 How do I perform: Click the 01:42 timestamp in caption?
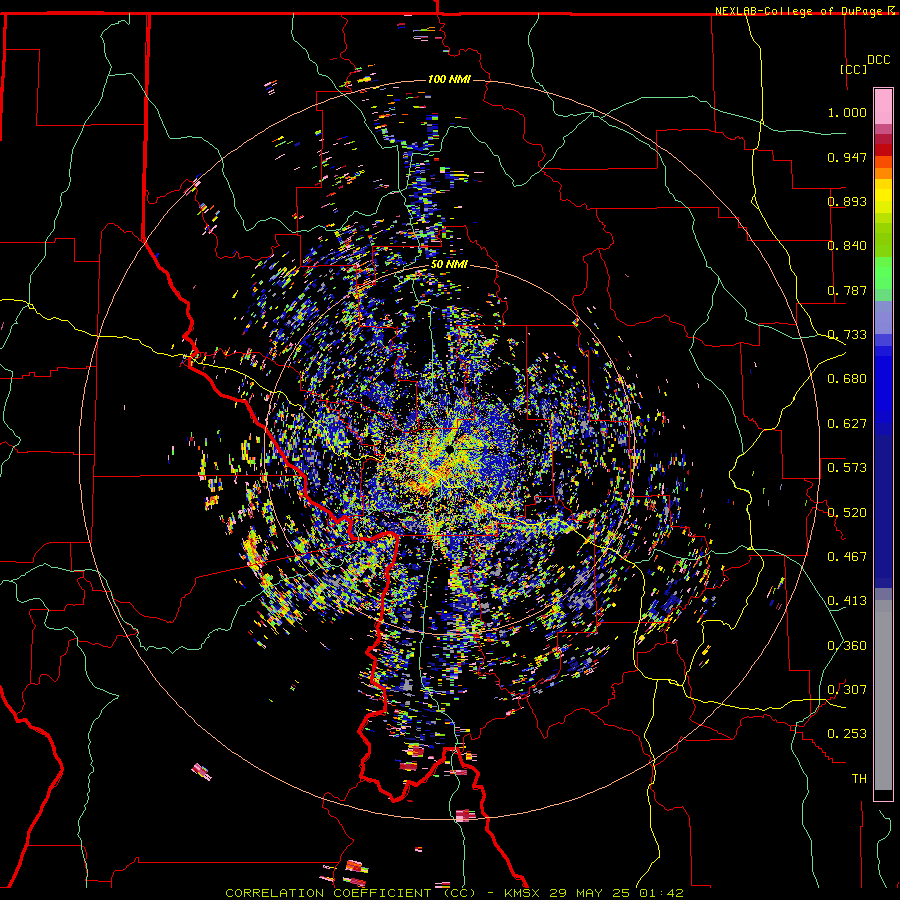click(662, 893)
